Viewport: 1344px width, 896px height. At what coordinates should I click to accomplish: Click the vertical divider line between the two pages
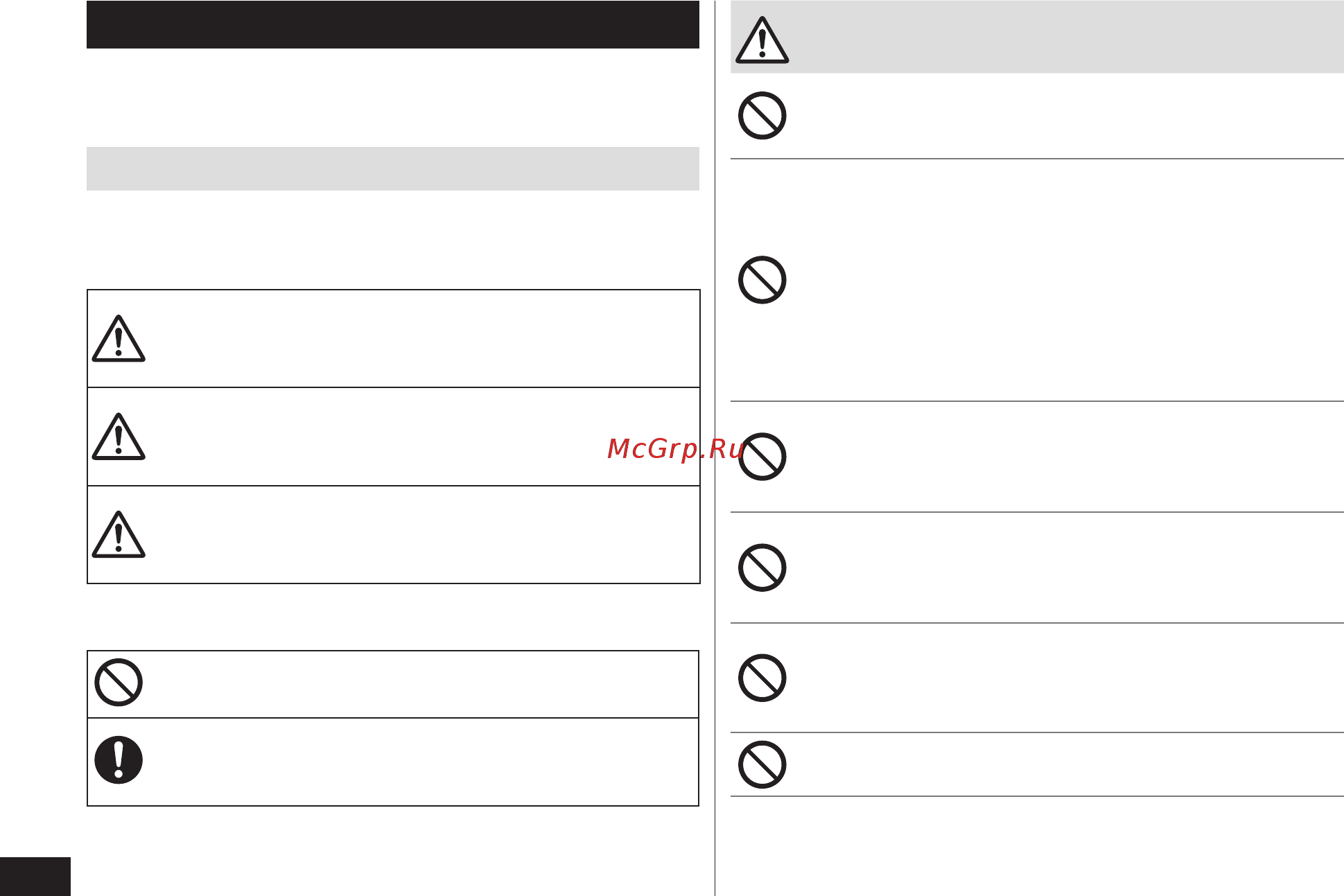[x=715, y=448]
